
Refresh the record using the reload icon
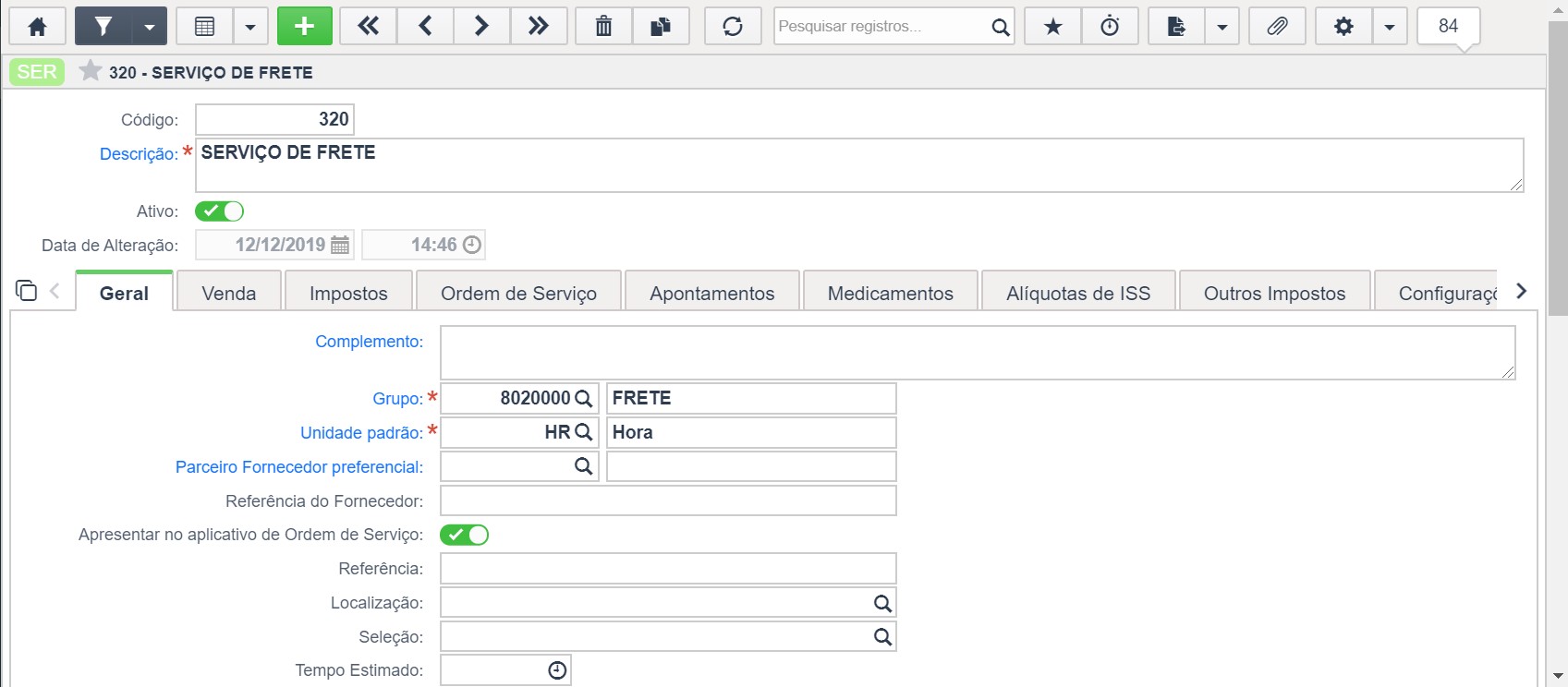click(733, 27)
